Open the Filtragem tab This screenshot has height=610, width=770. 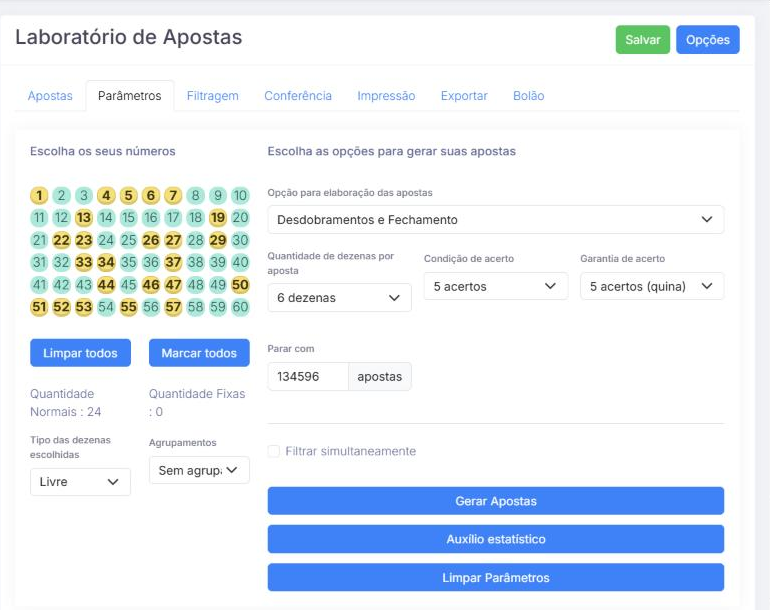coord(213,96)
